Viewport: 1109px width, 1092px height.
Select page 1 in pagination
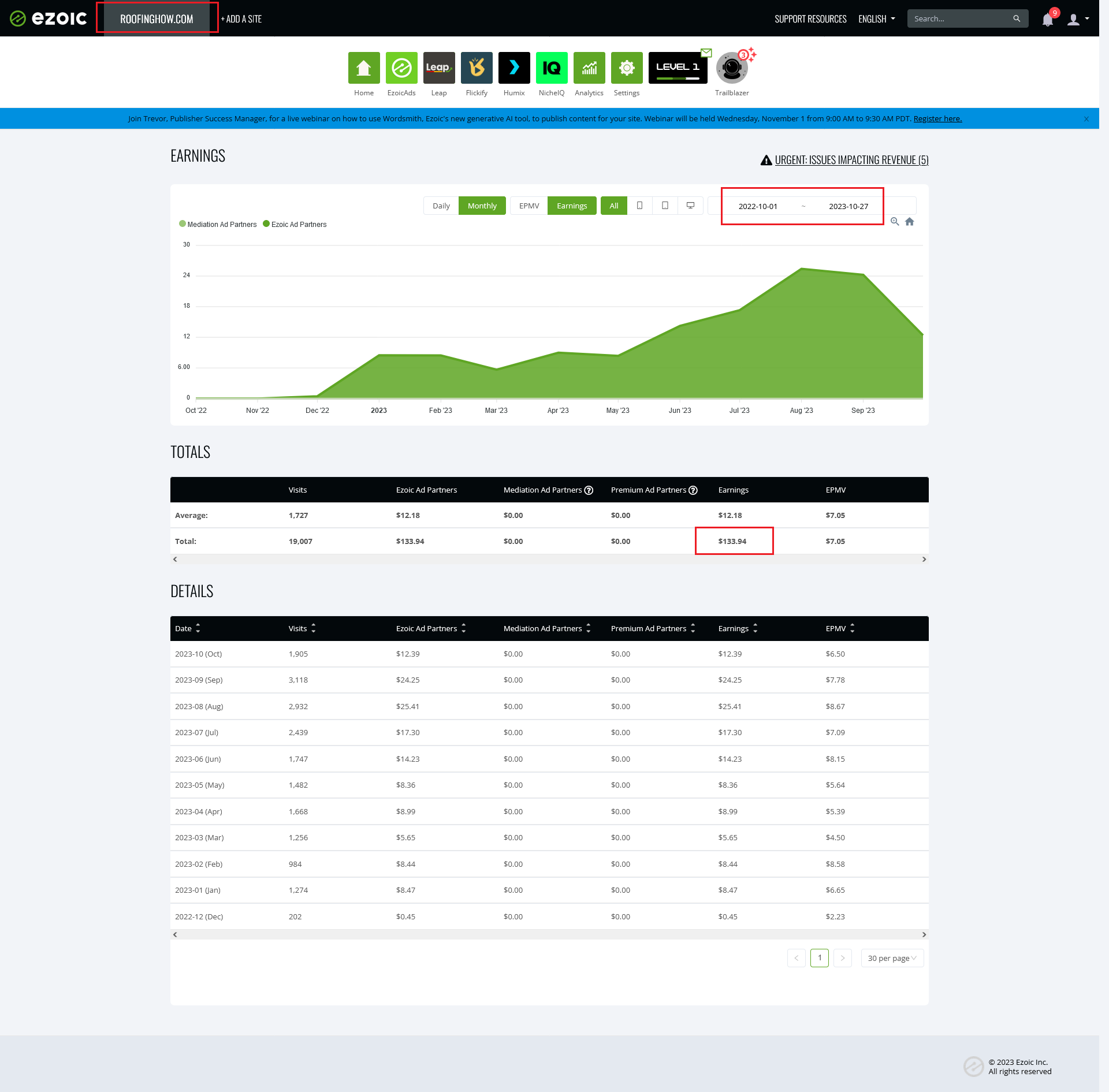tap(820, 958)
